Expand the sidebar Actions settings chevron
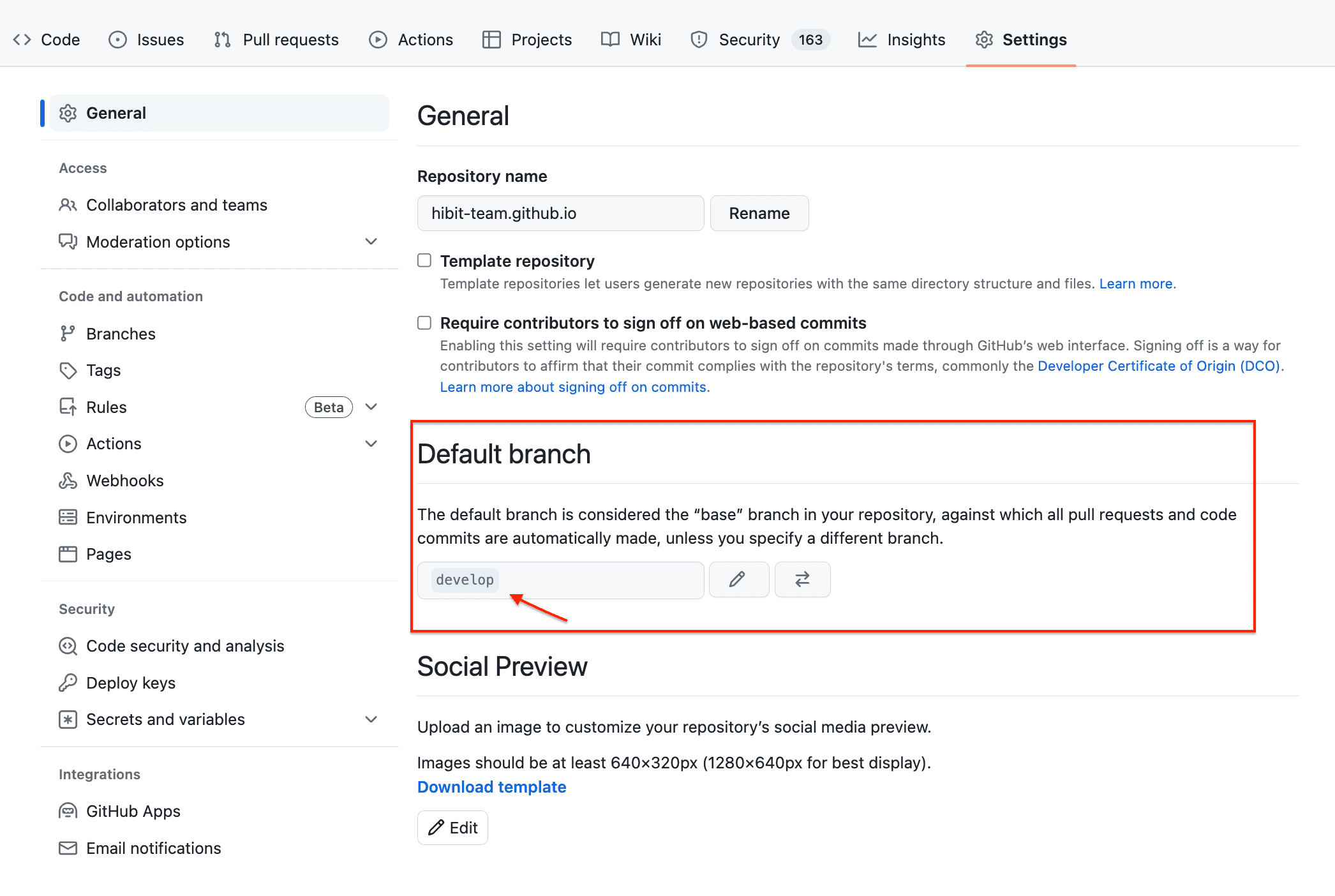1335x896 pixels. pos(371,444)
